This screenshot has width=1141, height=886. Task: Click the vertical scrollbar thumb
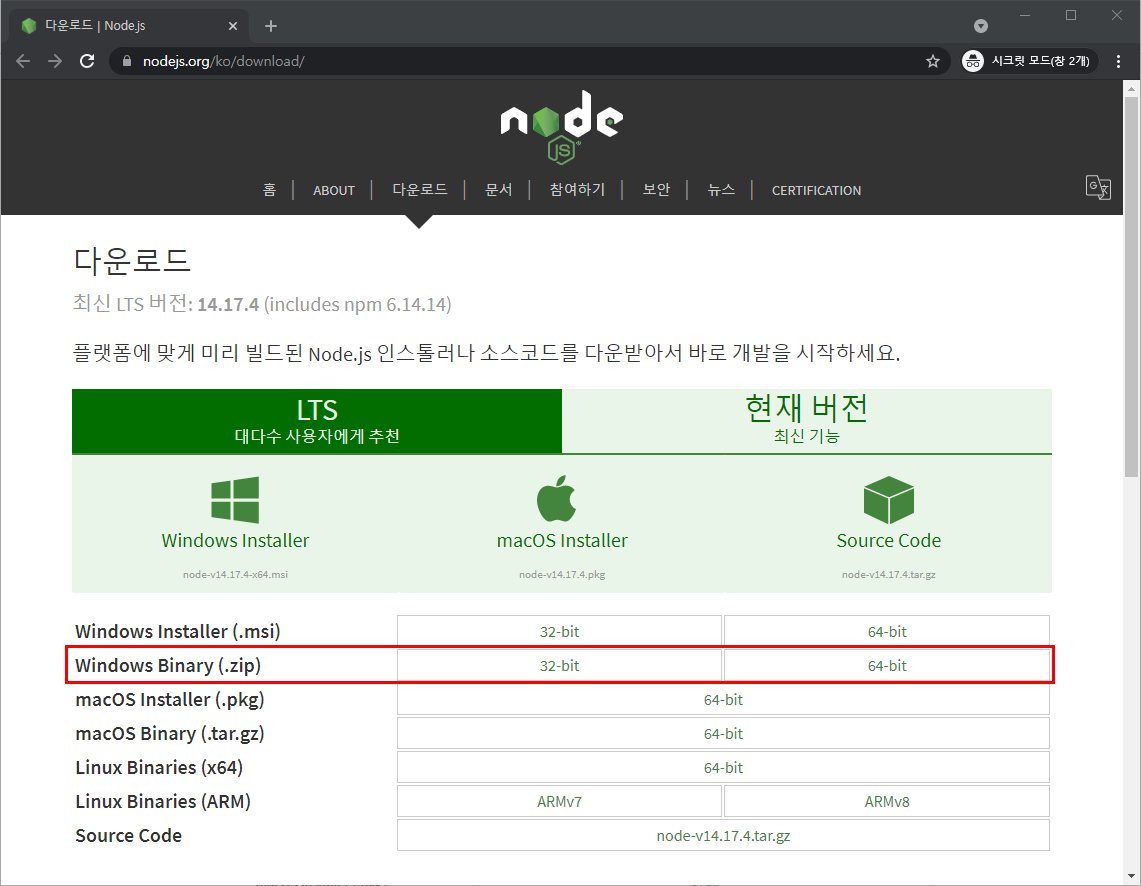(1131, 287)
